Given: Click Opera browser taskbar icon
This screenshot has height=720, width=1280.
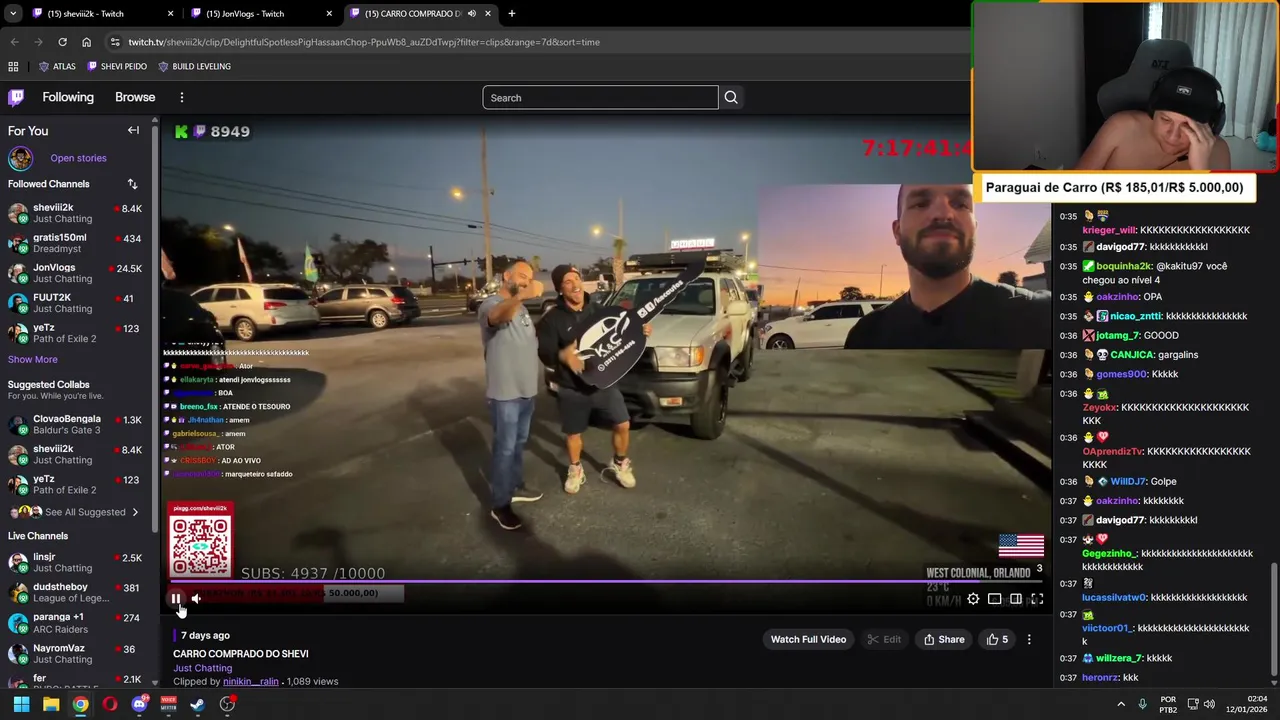Looking at the screenshot, I should [x=110, y=704].
